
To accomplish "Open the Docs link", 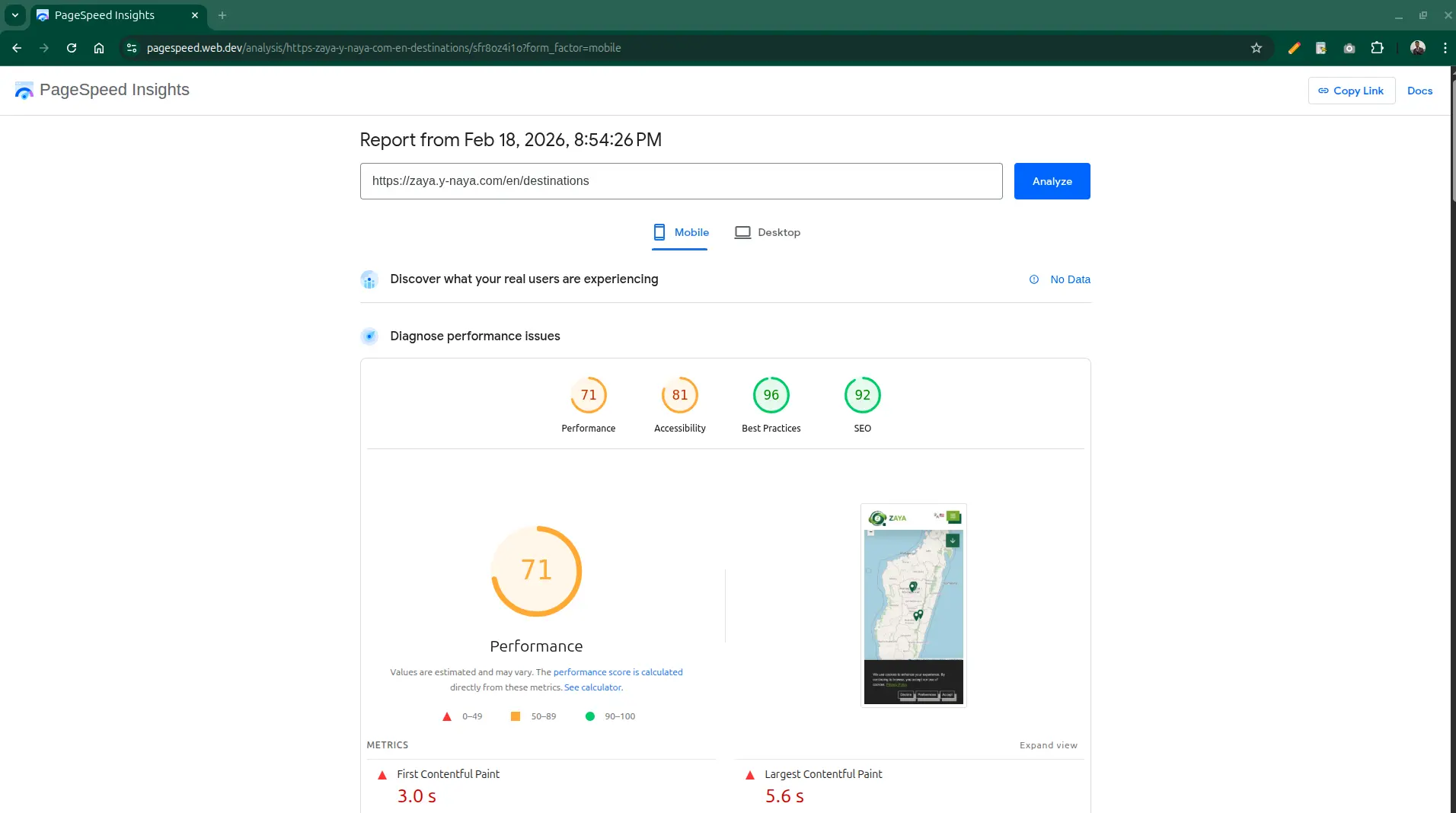I will [x=1419, y=91].
